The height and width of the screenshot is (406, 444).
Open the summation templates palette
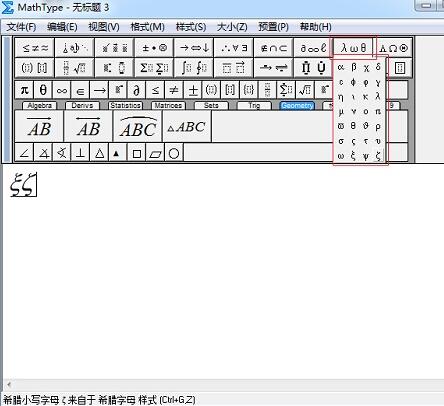pyautogui.click(x=154, y=68)
